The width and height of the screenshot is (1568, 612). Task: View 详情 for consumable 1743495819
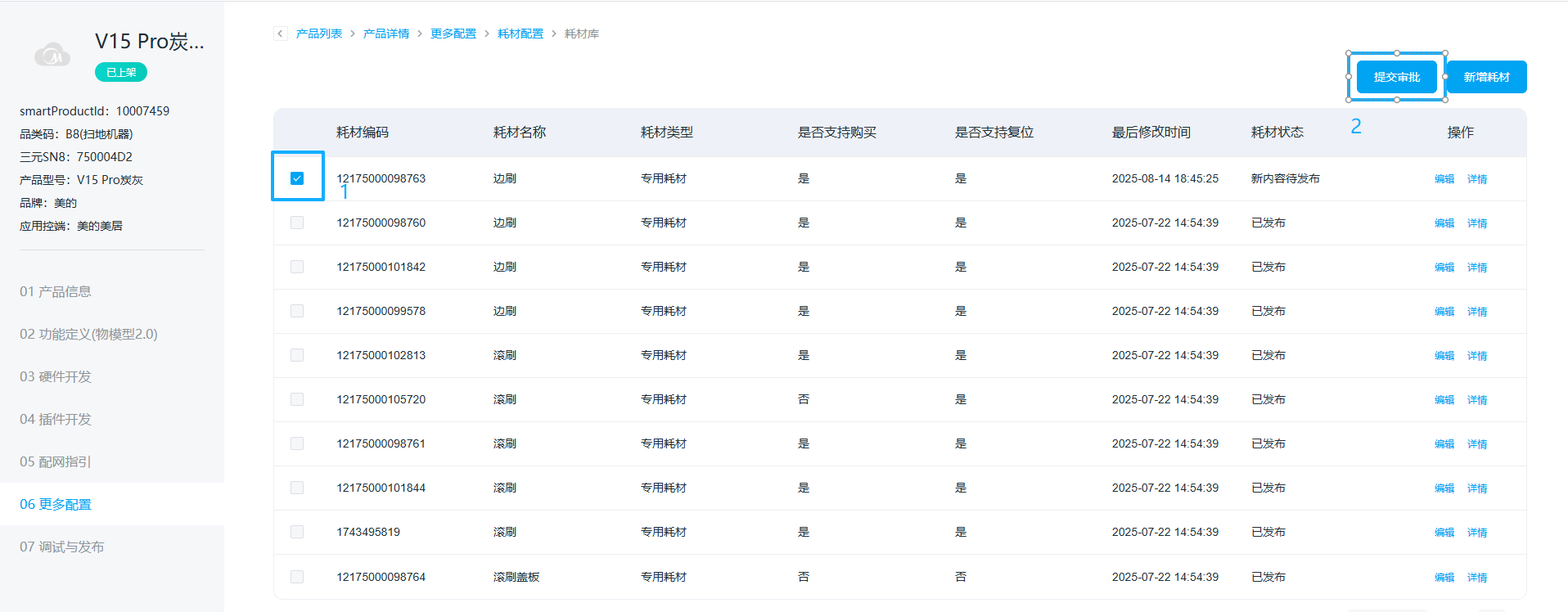(x=1477, y=533)
